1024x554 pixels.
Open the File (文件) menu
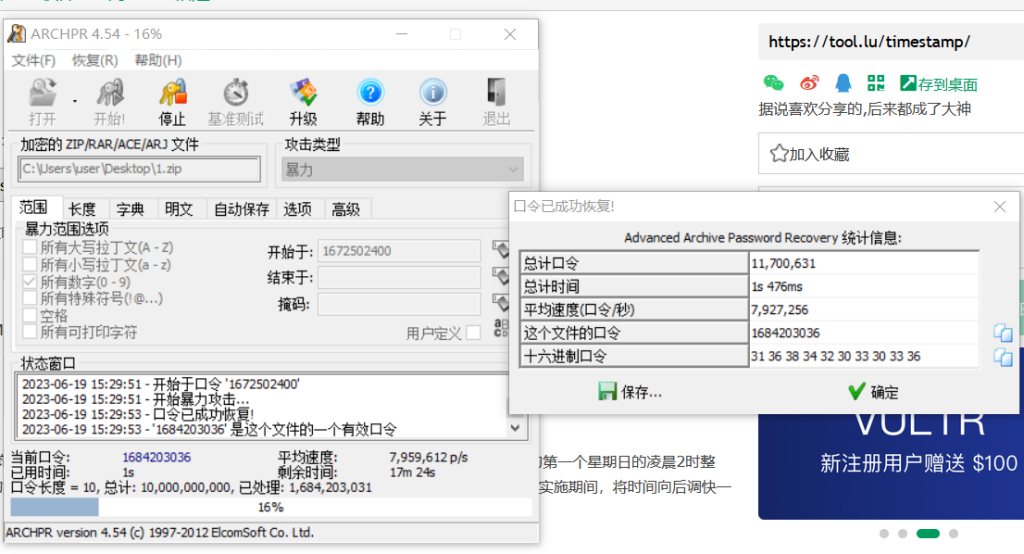tap(33, 60)
